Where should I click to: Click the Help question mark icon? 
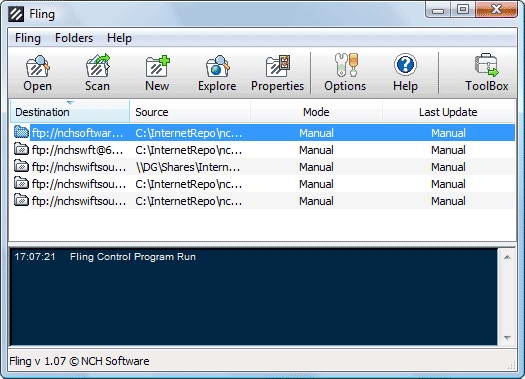tap(405, 65)
